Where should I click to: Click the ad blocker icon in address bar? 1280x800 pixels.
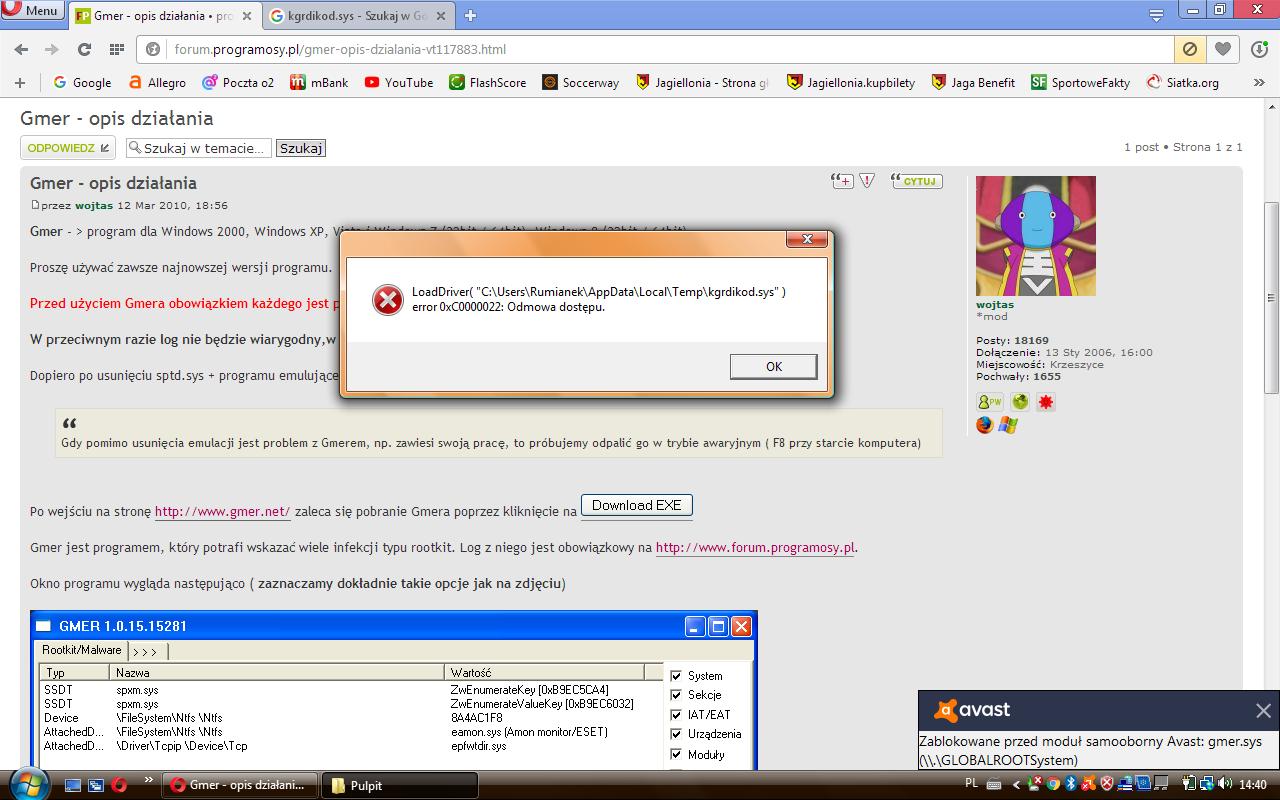pos(1189,49)
